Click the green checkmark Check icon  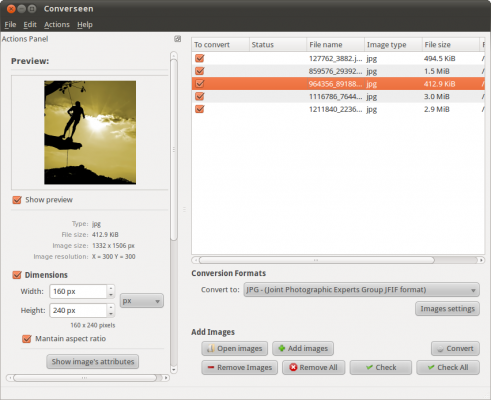(369, 367)
